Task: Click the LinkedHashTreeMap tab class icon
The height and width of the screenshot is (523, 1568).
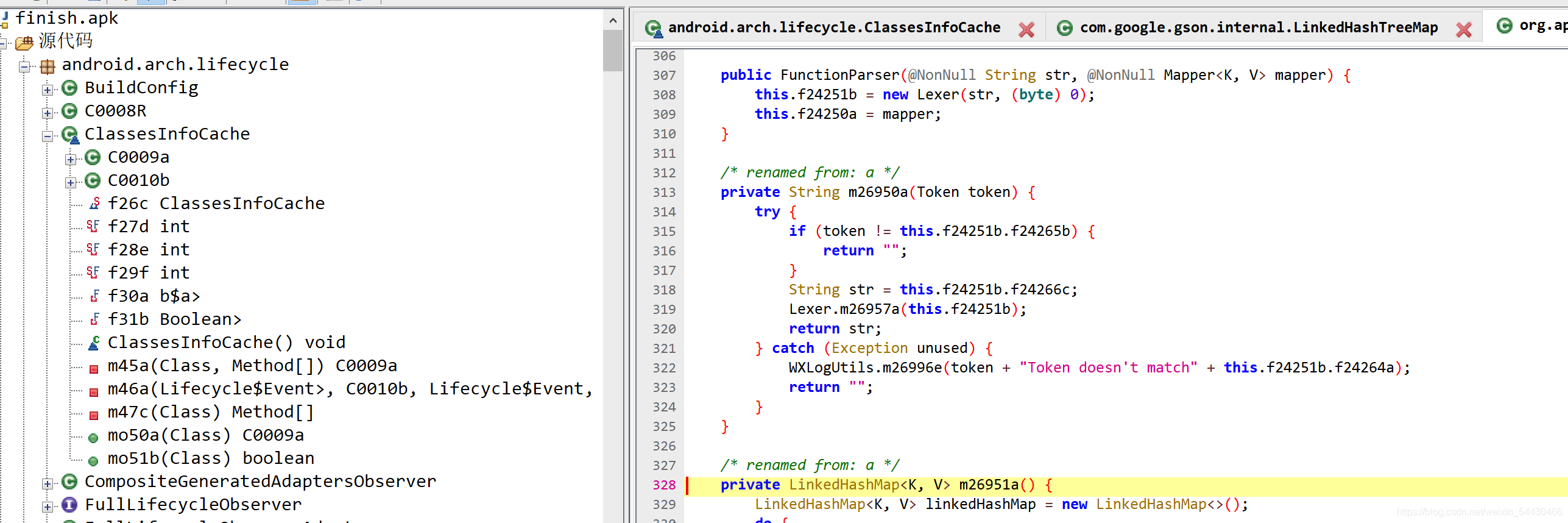Action: (x=1064, y=28)
